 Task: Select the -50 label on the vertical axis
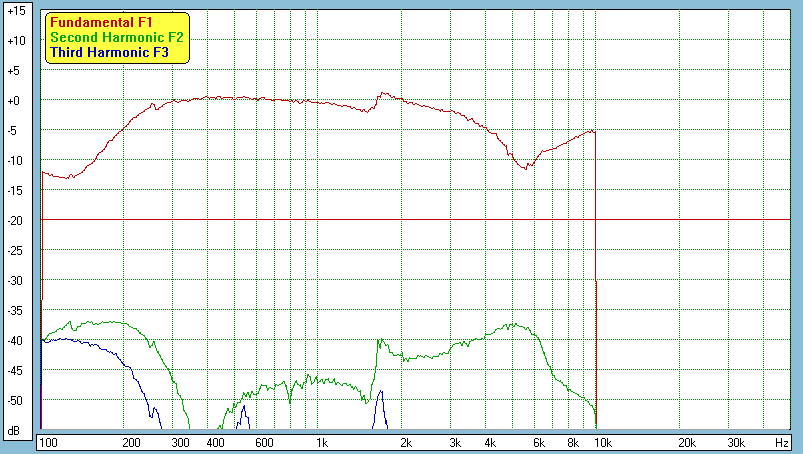tap(14, 401)
